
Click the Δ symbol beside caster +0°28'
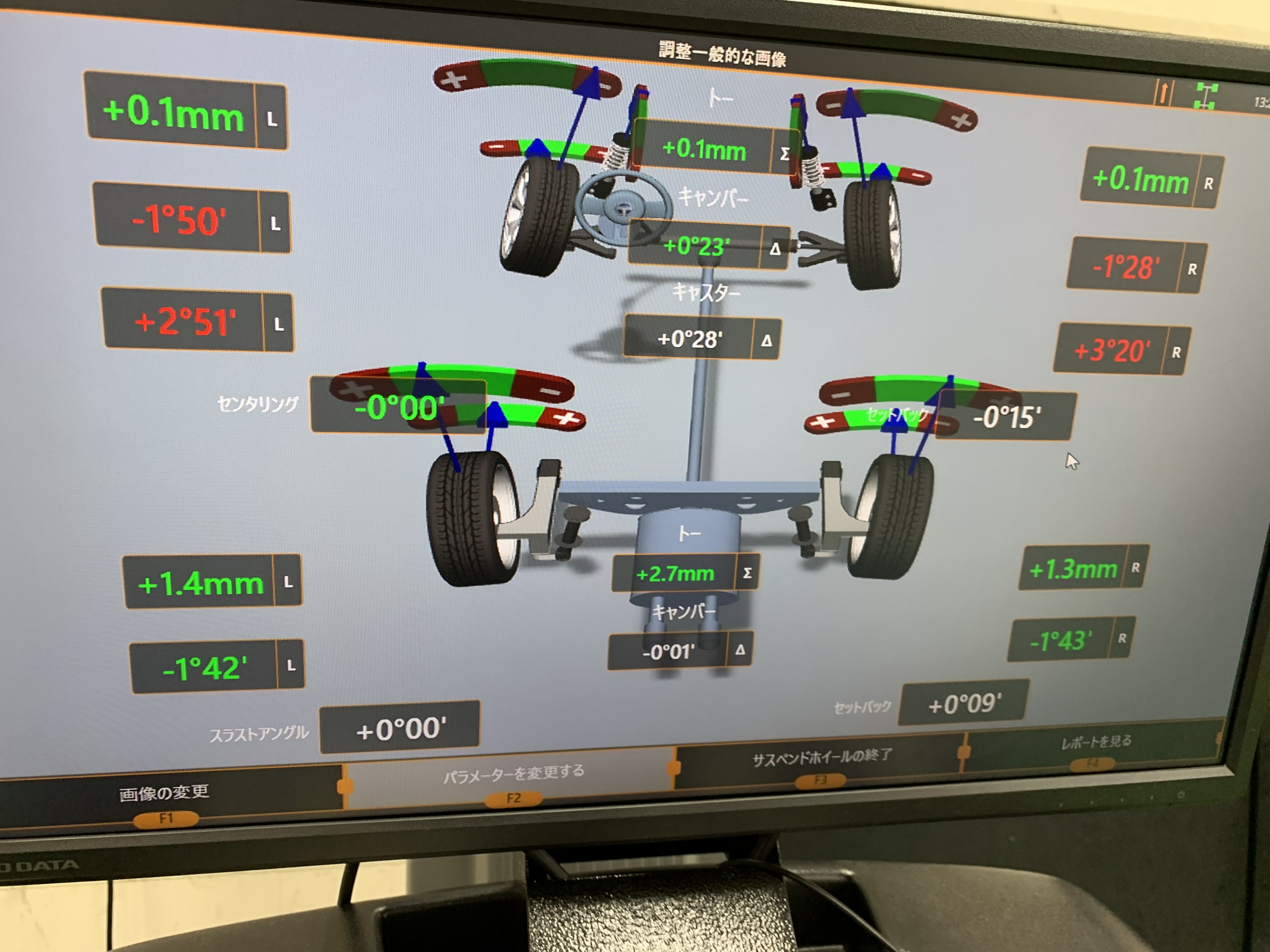point(766,341)
